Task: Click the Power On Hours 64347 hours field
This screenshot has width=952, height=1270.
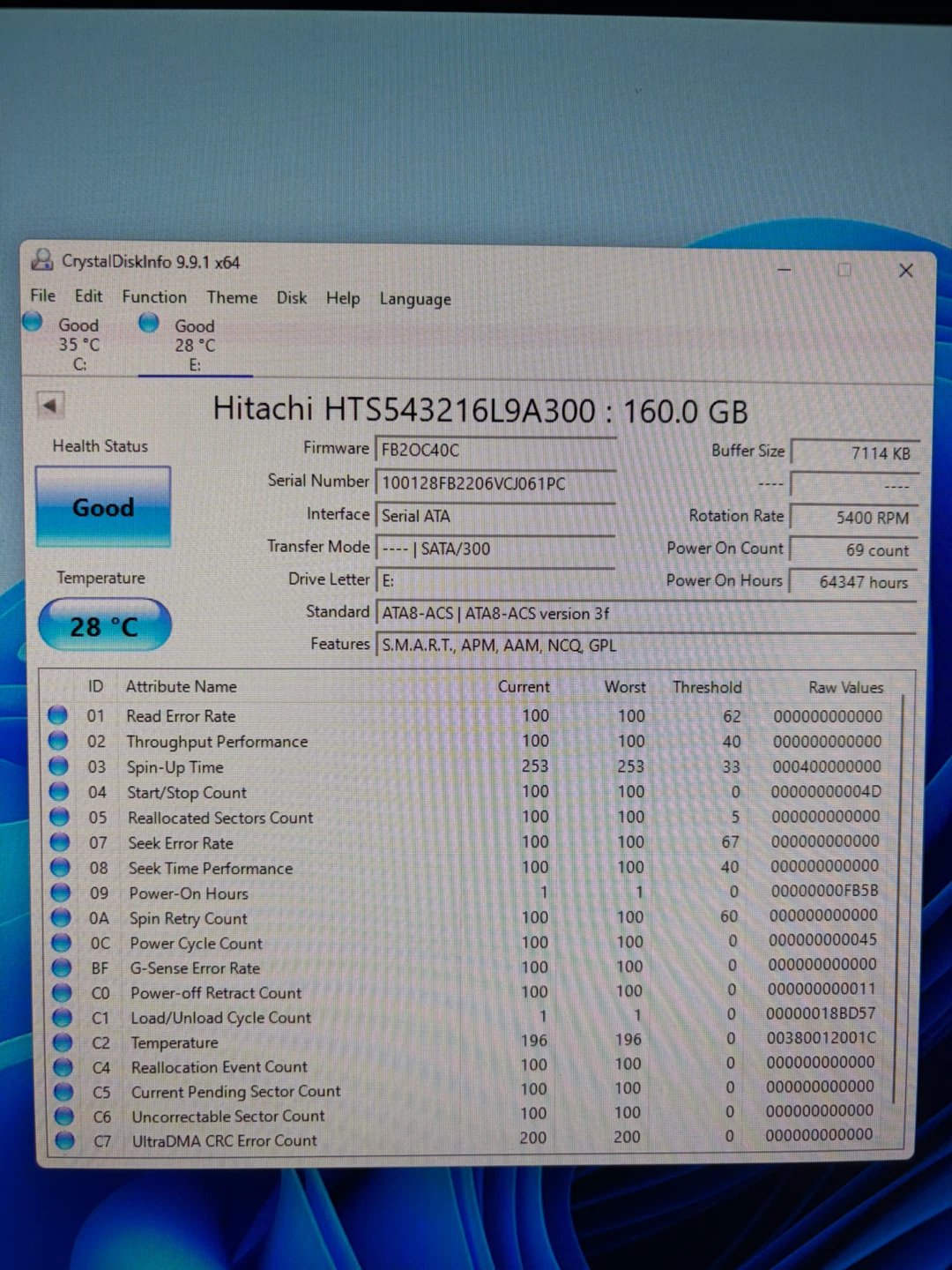Action: pos(855,582)
